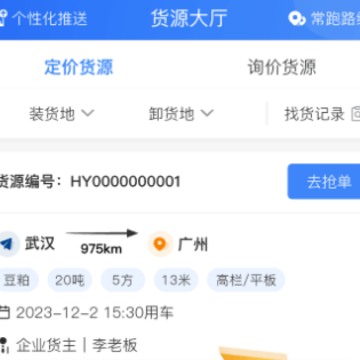Image resolution: width=360 pixels, height=360 pixels.
Task: Tap the orange location pin beside 广州
Action: (x=160, y=244)
